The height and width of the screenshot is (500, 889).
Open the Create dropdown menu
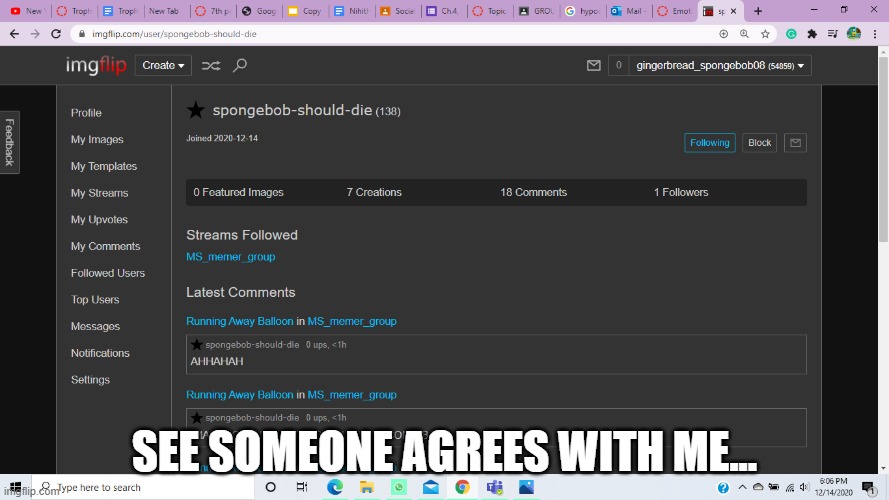(163, 65)
